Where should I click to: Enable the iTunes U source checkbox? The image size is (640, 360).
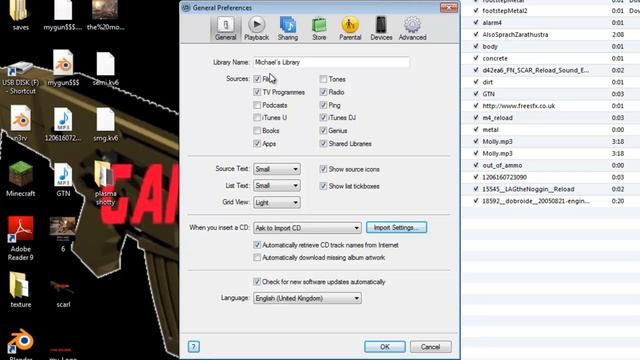(257, 118)
